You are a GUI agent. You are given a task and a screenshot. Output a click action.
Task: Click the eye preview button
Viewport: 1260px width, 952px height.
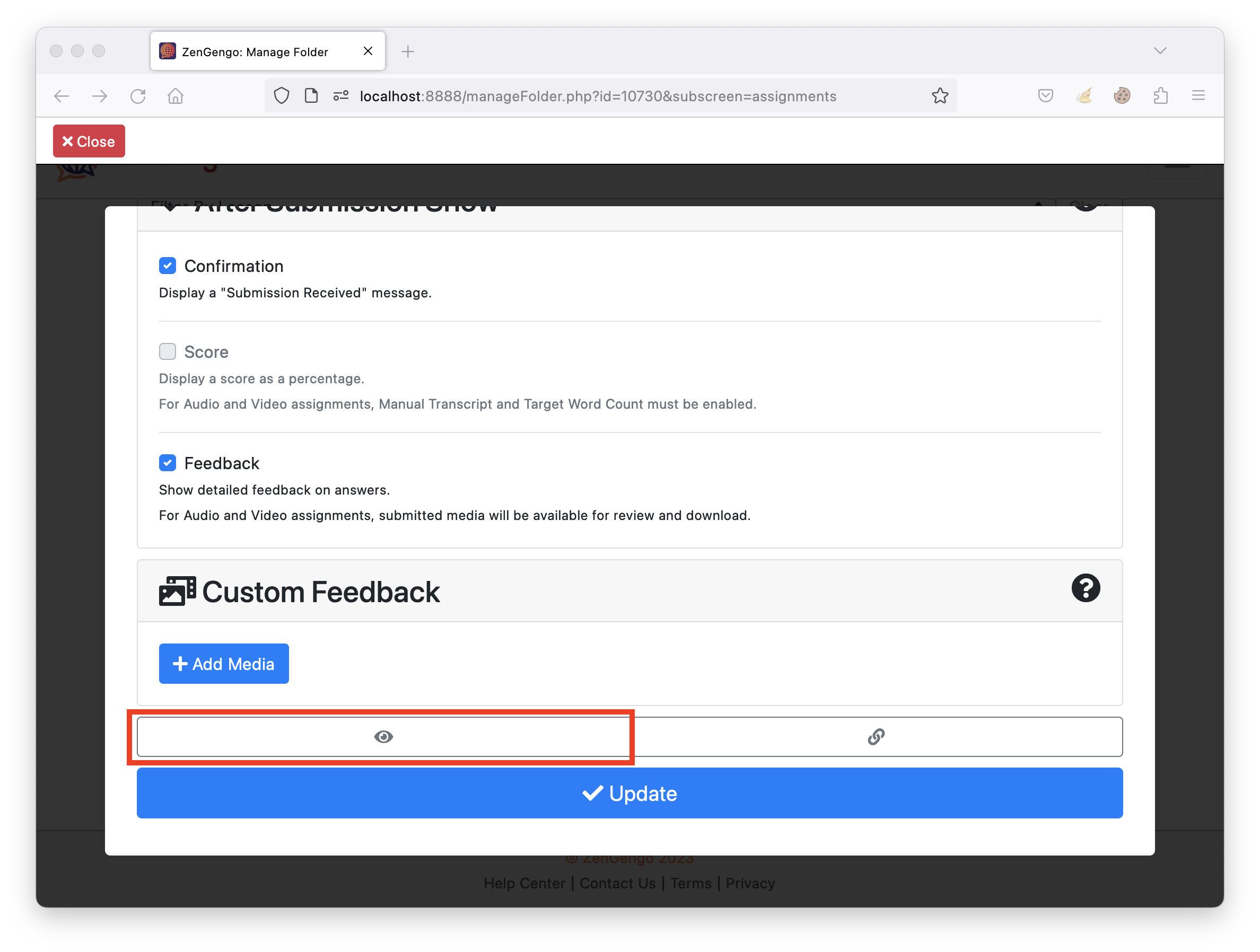[x=383, y=736]
